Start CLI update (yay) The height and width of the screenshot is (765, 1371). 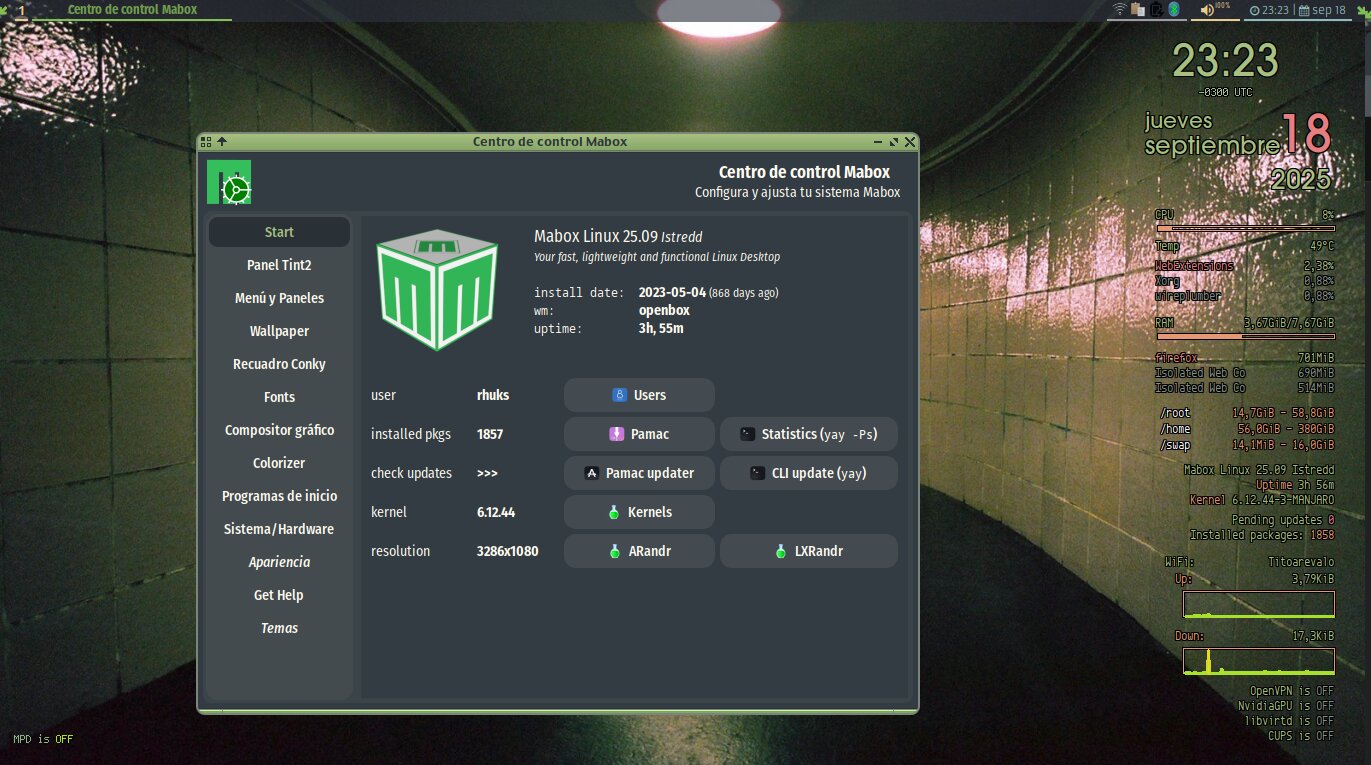click(808, 473)
